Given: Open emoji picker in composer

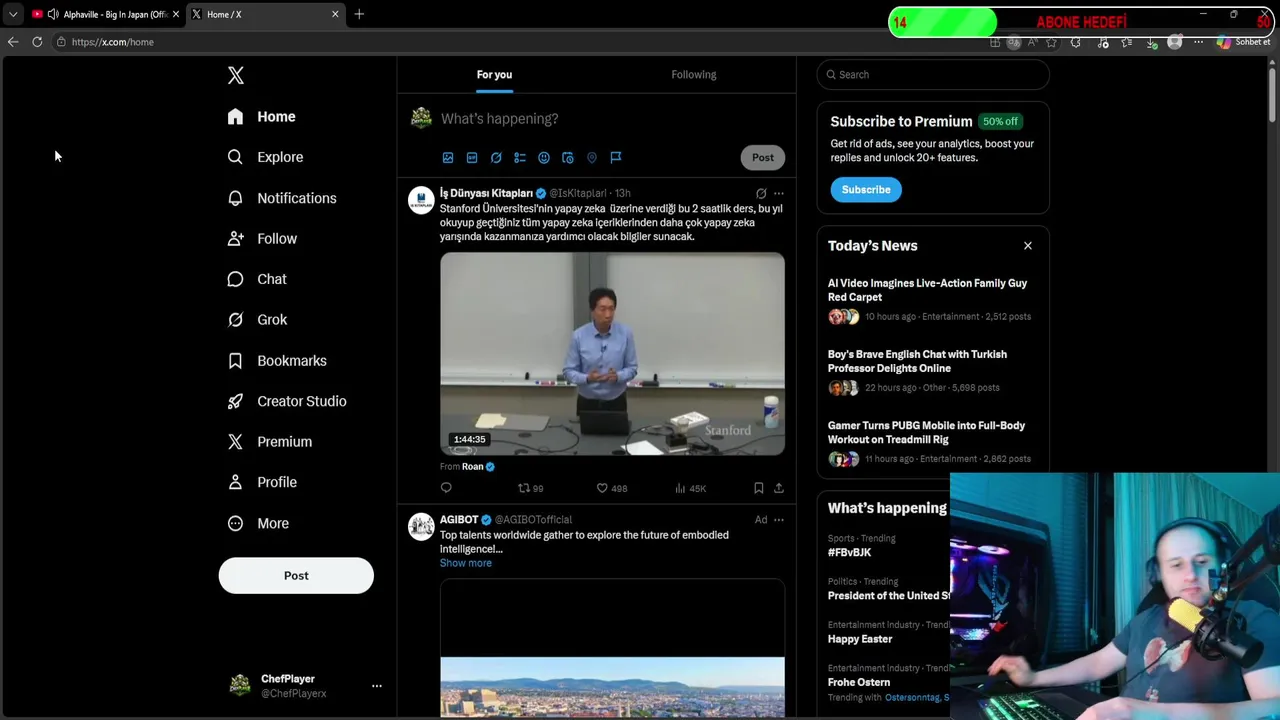Looking at the screenshot, I should point(544,158).
